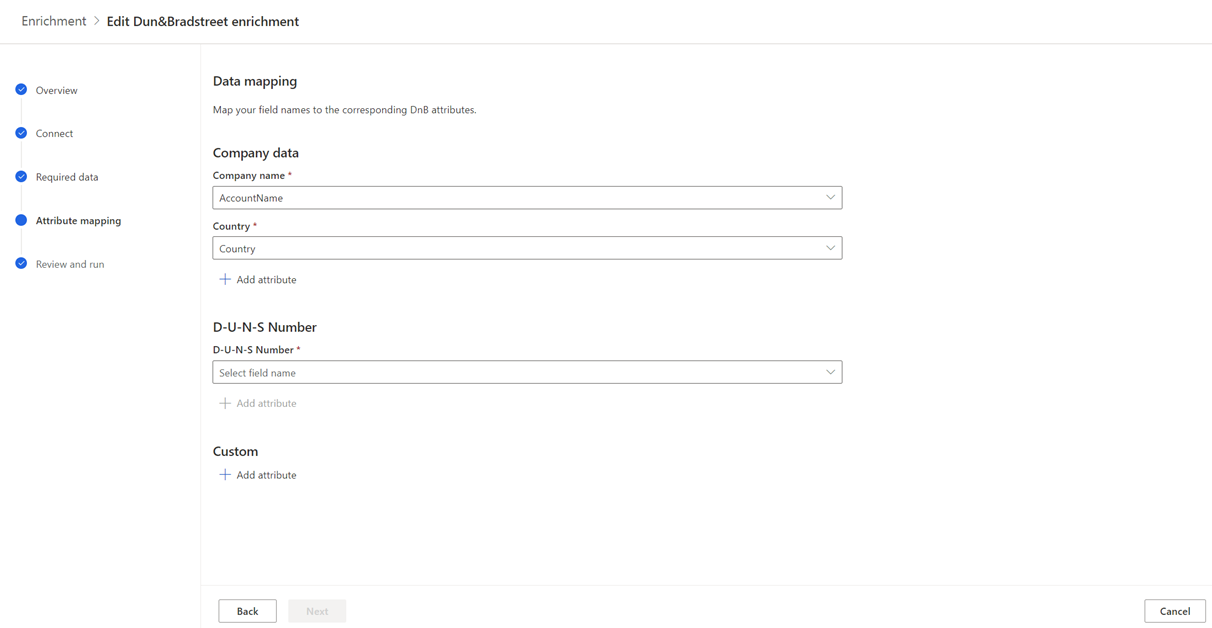This screenshot has width=1212, height=628.
Task: Click the Enrichment breadcrumb link
Action: (54, 21)
